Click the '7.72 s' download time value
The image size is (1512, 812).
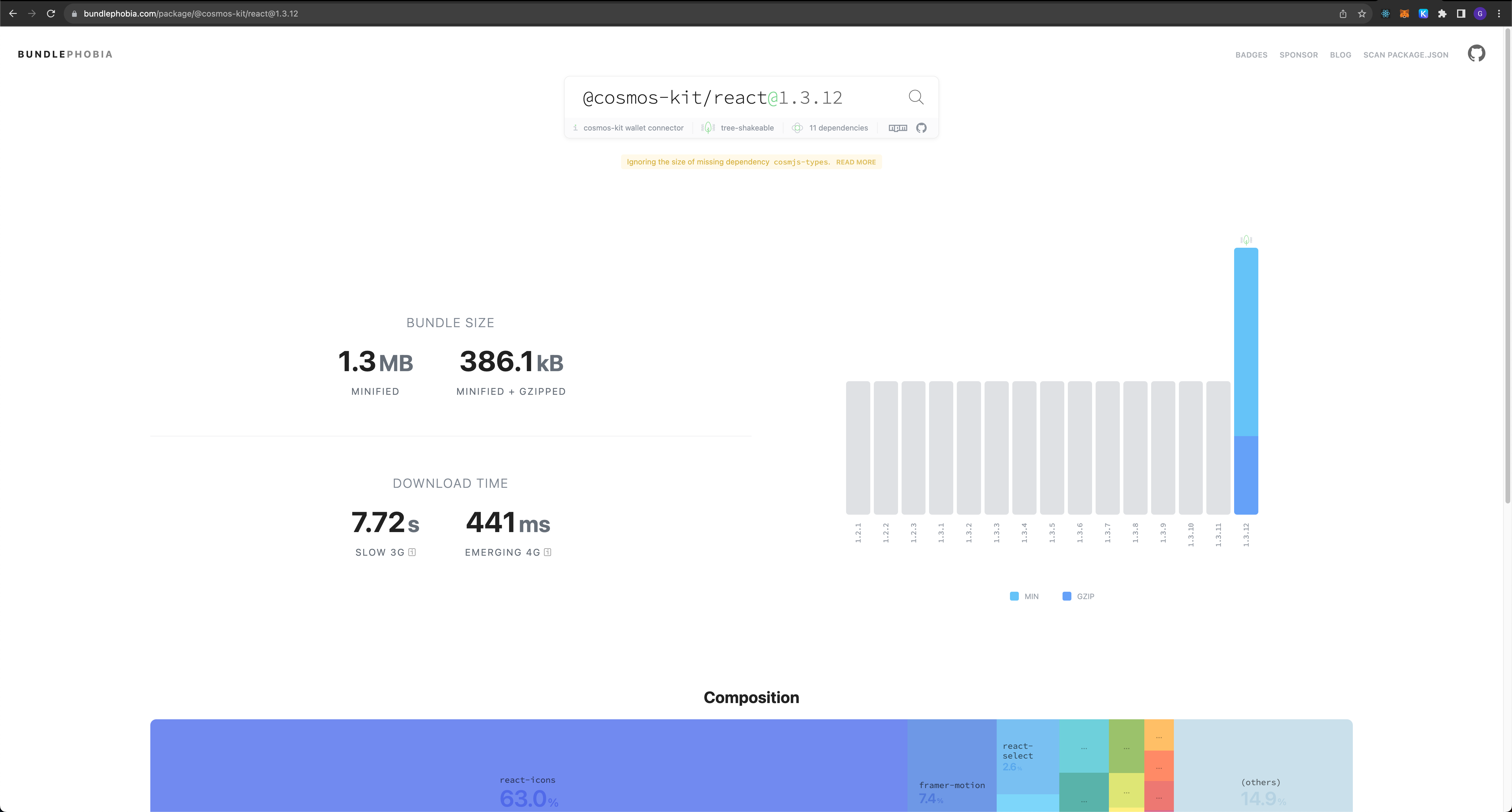click(385, 522)
